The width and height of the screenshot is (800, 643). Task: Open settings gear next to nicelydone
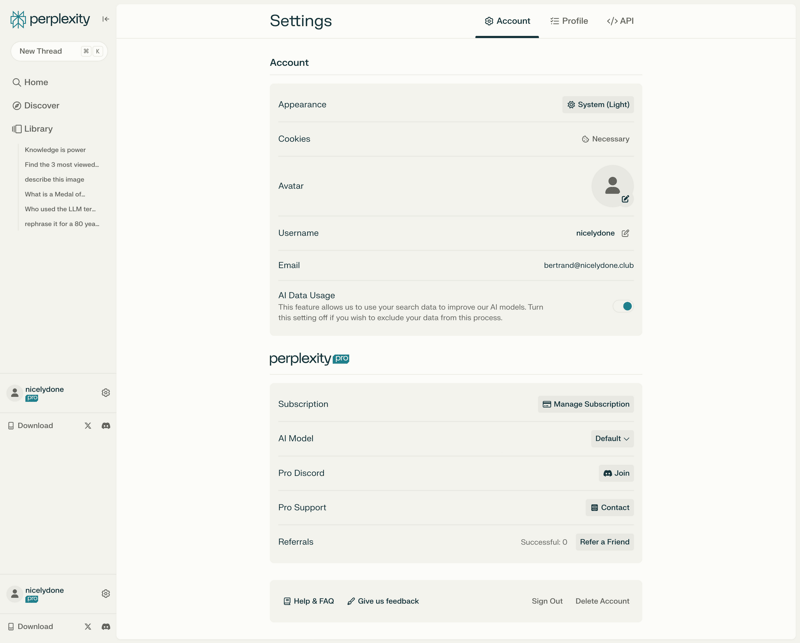(104, 392)
